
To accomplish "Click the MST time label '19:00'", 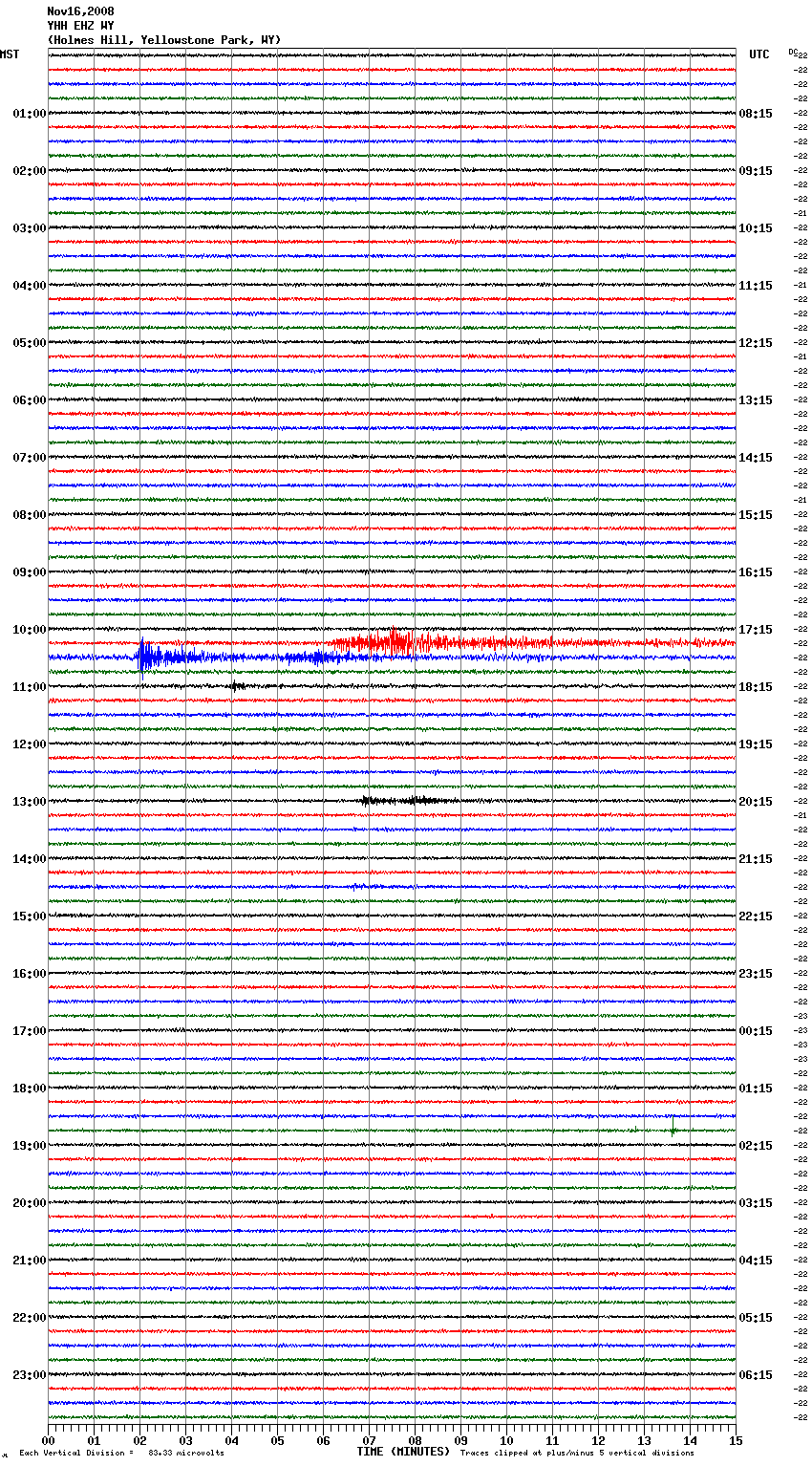I will coord(30,1146).
